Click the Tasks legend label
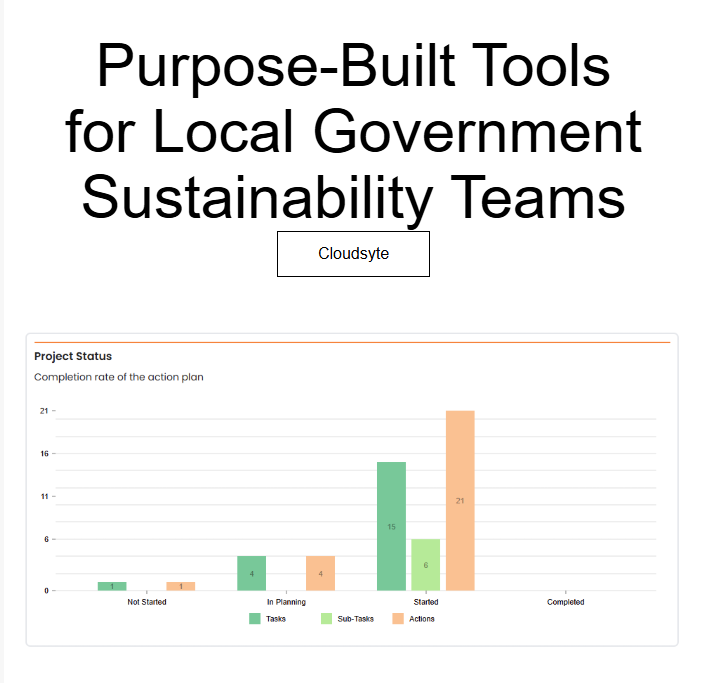This screenshot has height=683, width=701. [276, 619]
